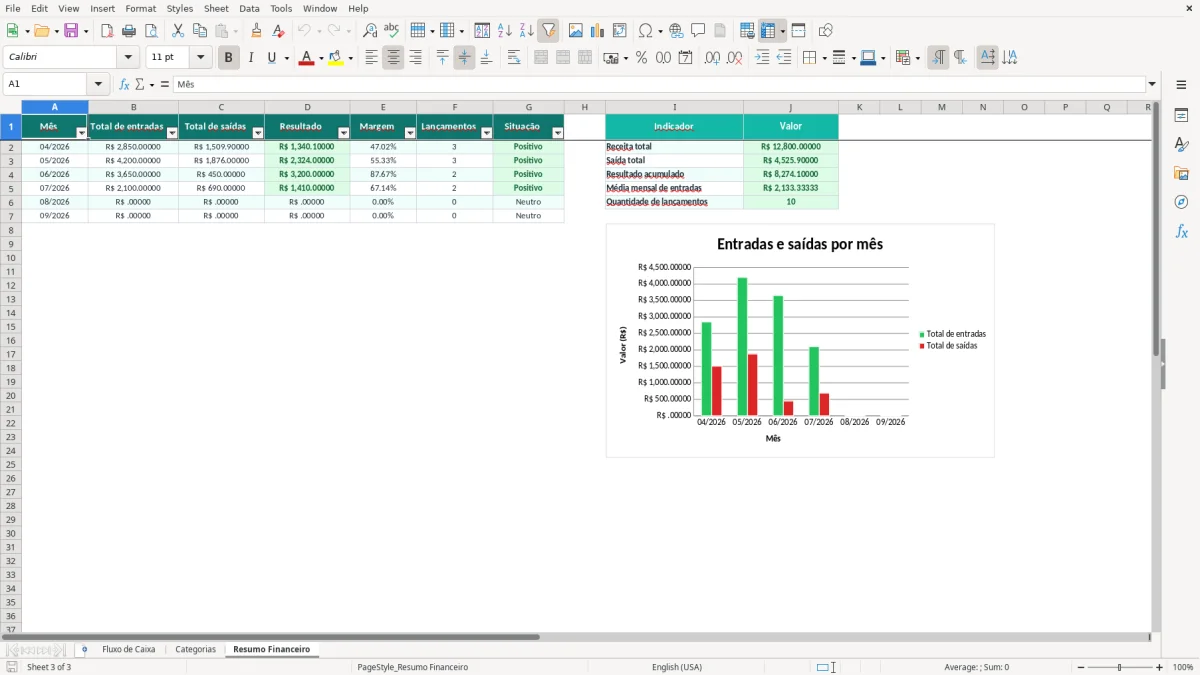Open the Data menu
The height and width of the screenshot is (675, 1200).
pos(249,8)
